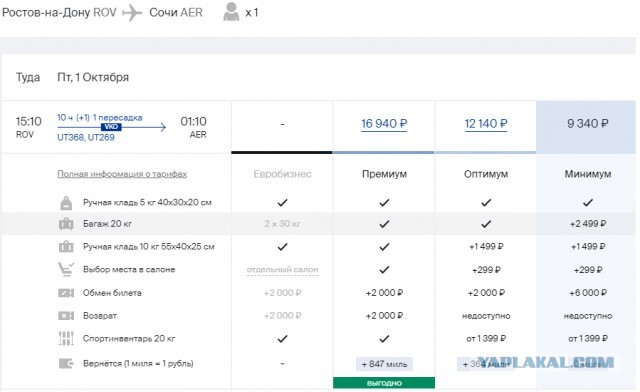Click +299 ₽ seat selection in Optimum
The image size is (640, 392).
click(x=486, y=270)
